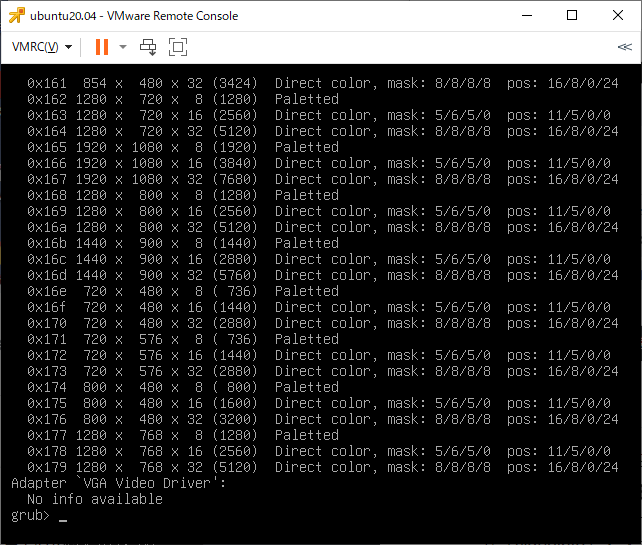642x545 pixels.
Task: Select mode row 0x165 1920 x 1080 Paletted
Action: pyautogui.click(x=183, y=147)
